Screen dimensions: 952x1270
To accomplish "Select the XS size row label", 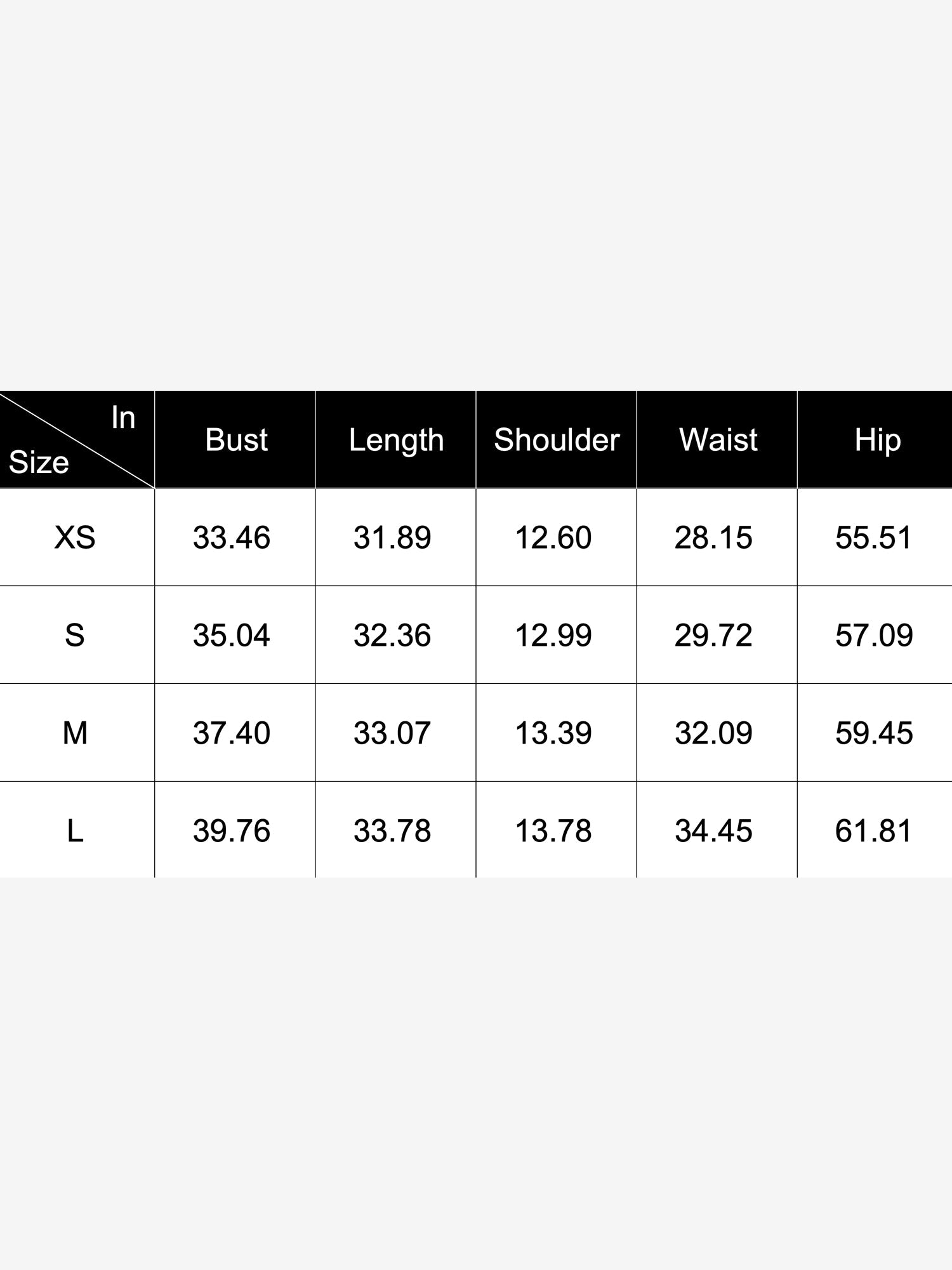I will point(75,537).
